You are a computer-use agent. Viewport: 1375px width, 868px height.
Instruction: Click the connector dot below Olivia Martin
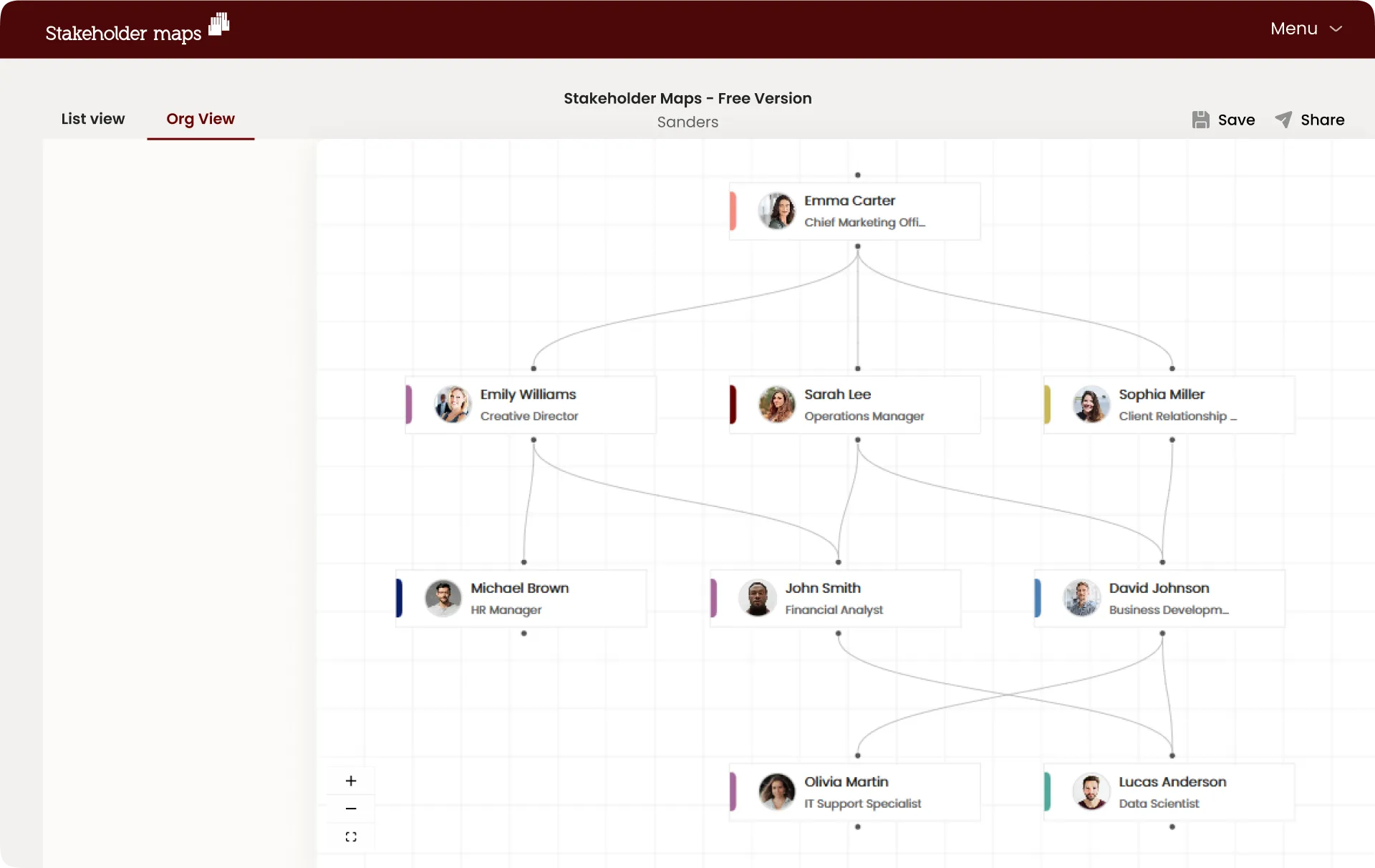coord(857,827)
